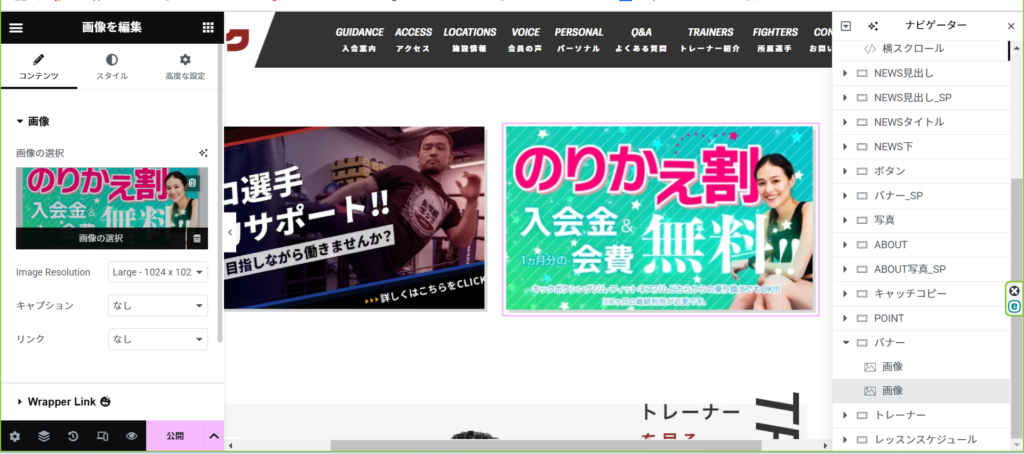Click the 公開 publish button
1024x454 pixels.
175,436
